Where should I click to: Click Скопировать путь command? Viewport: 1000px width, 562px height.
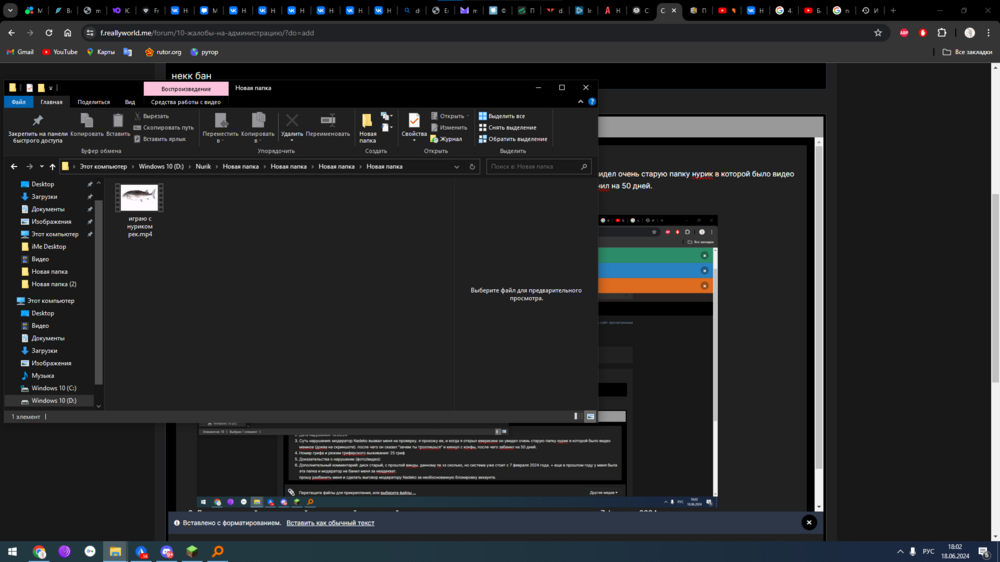[164, 128]
